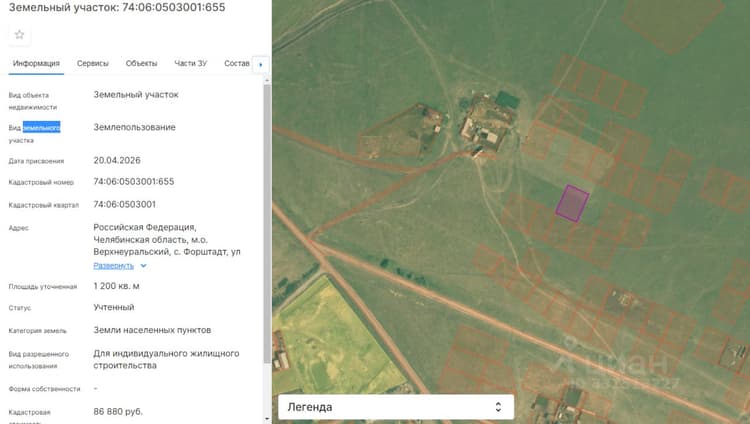The width and height of the screenshot is (750, 424).
Task: Select the highlighted purple parcel on map
Action: point(572,203)
